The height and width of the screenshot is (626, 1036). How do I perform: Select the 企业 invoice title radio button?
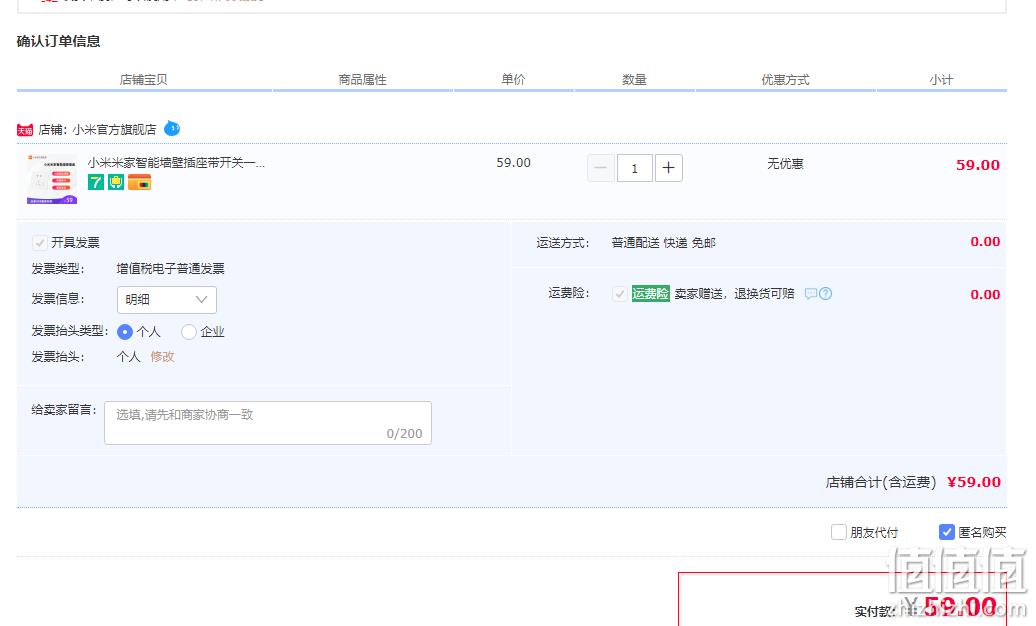coord(188,332)
